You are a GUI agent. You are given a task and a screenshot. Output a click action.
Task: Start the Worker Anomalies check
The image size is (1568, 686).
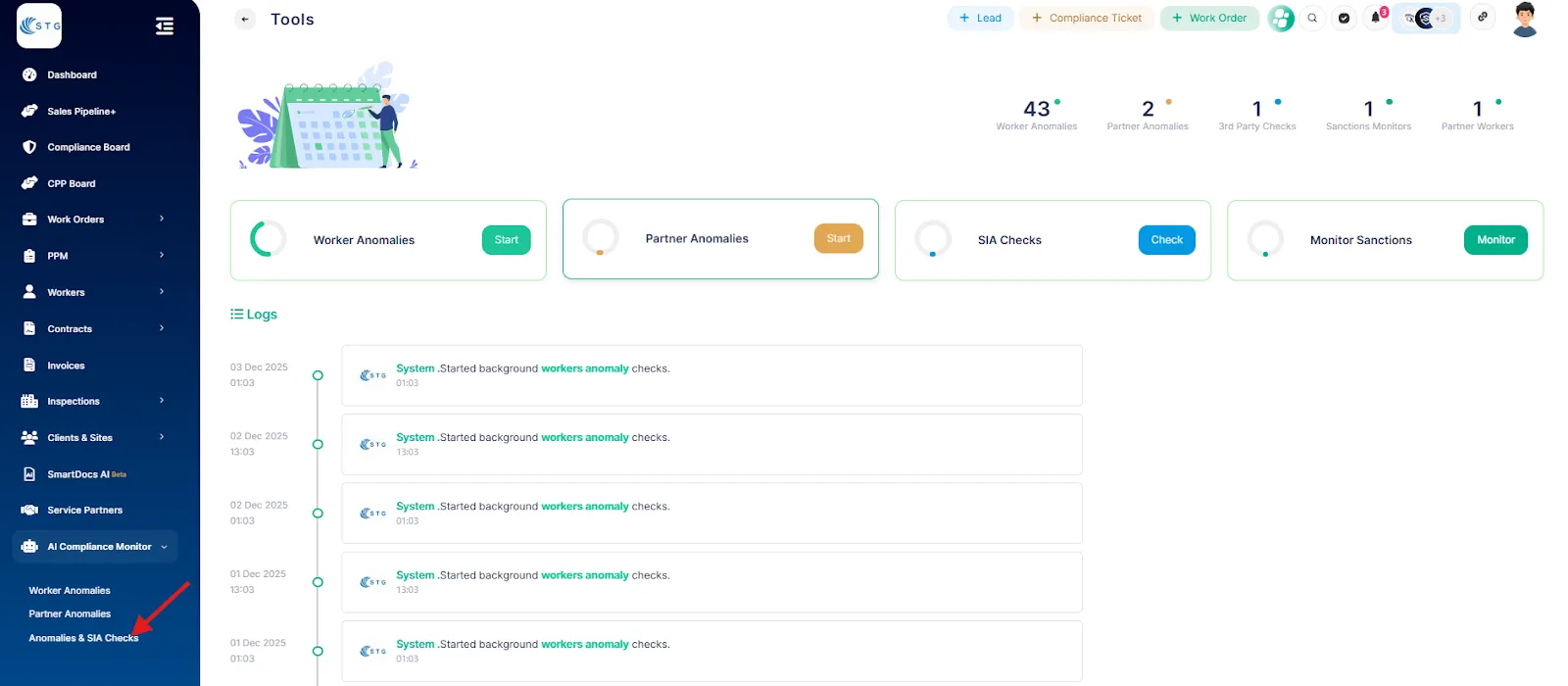tap(506, 240)
